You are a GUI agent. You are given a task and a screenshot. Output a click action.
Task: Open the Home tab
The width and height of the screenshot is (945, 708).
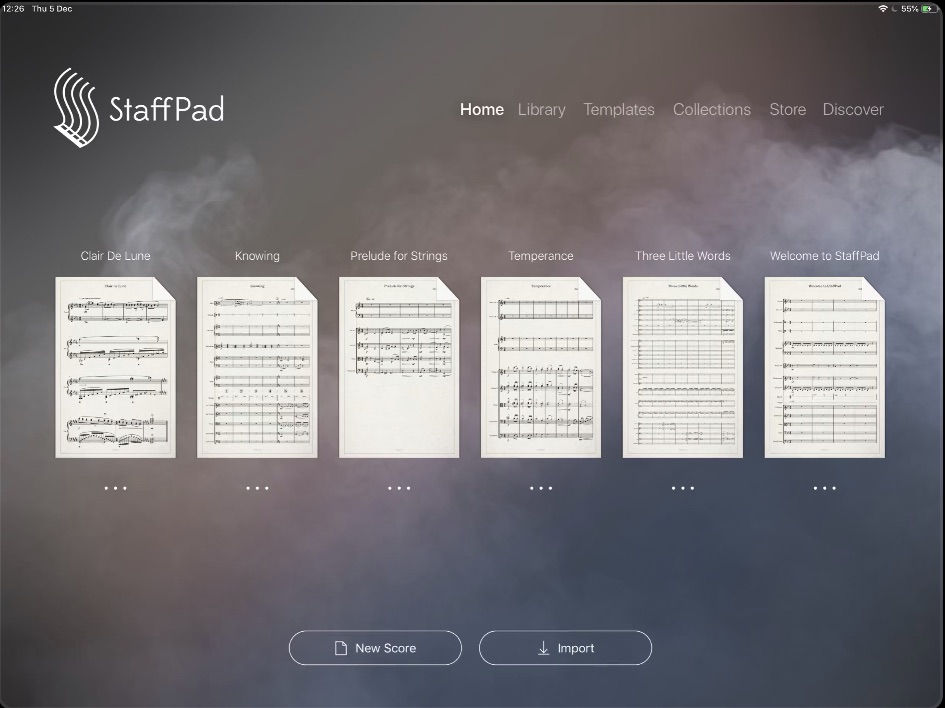tap(482, 110)
